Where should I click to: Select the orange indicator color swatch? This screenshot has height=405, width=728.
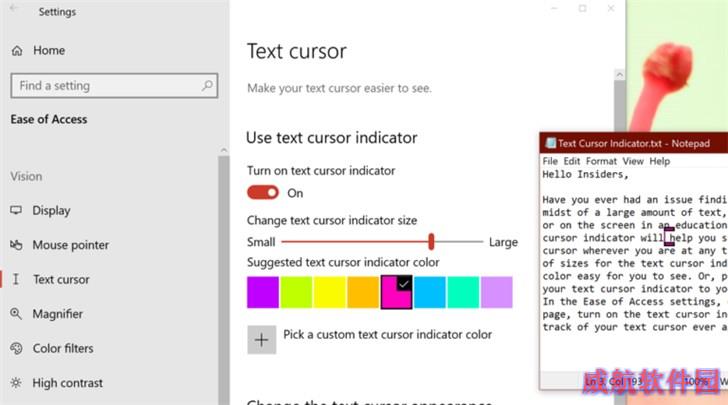tap(362, 292)
